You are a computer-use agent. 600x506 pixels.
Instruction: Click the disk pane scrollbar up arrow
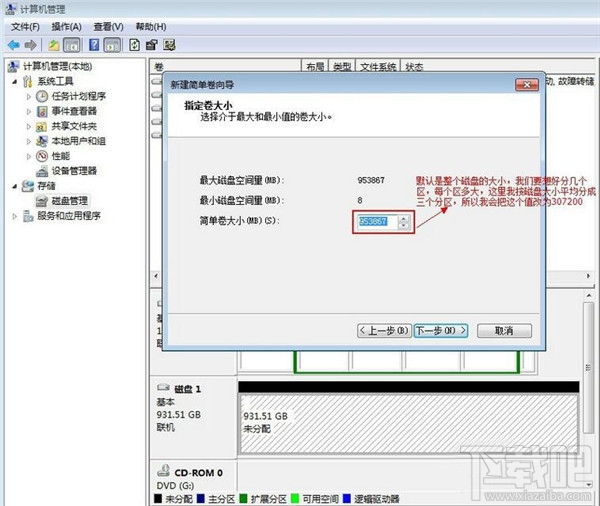click(x=589, y=295)
